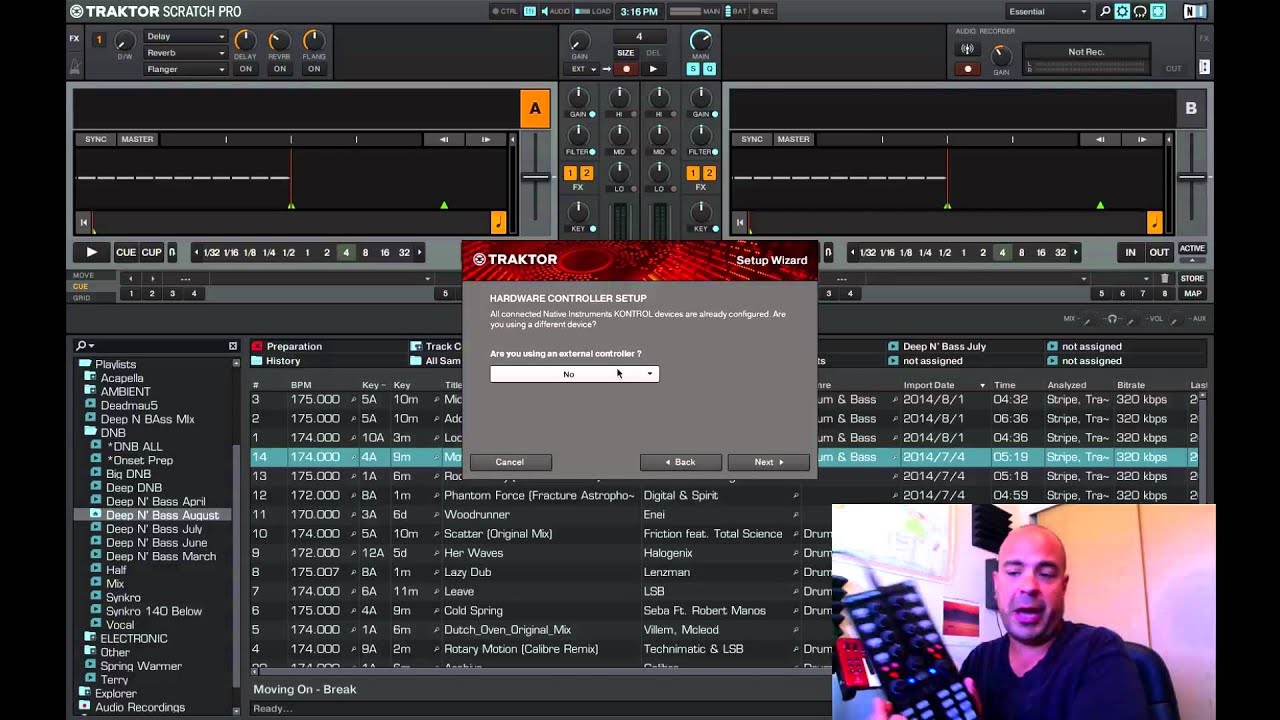1280x720 pixels.
Task: Click trash icon next to STORE
Action: click(x=1164, y=279)
